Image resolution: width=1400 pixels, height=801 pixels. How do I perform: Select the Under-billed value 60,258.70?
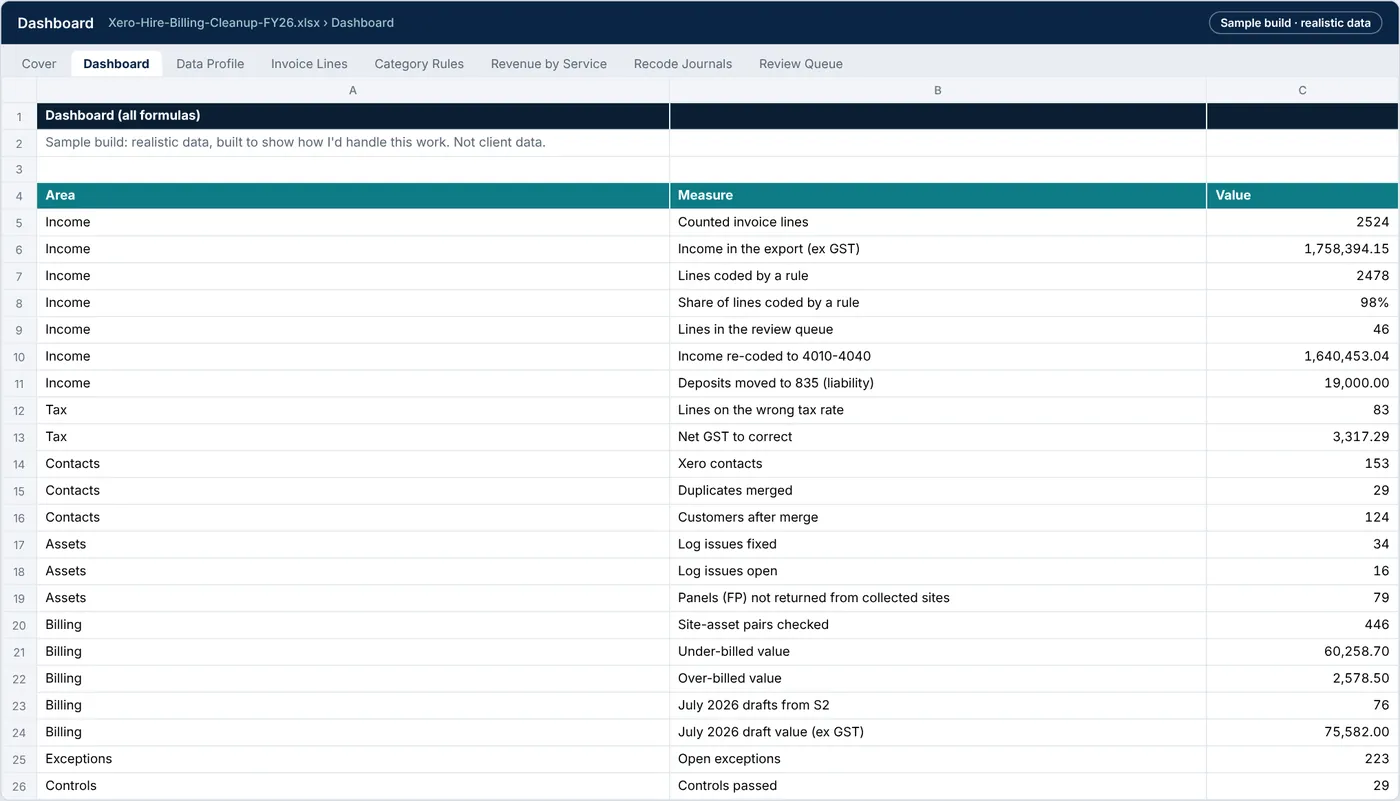point(1303,652)
